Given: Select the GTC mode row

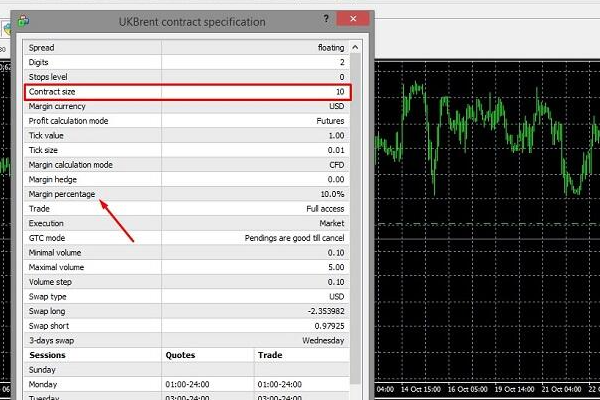Looking at the screenshot, I should 187,238.
